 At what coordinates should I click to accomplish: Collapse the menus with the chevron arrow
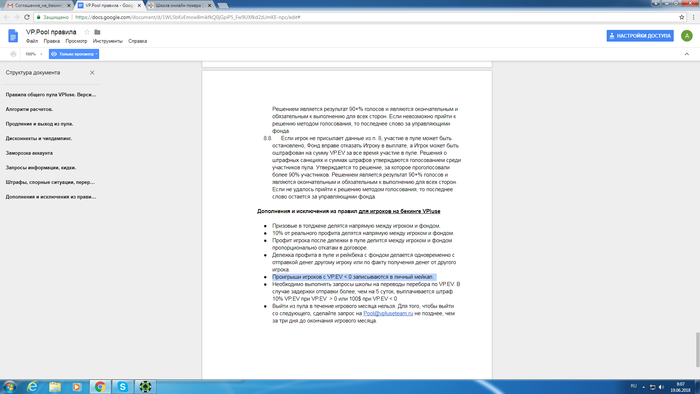coord(687,54)
